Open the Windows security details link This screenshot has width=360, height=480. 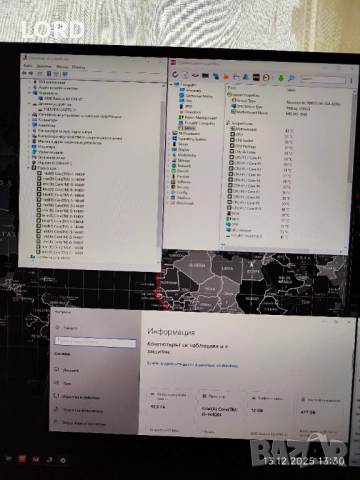[x=192, y=365]
